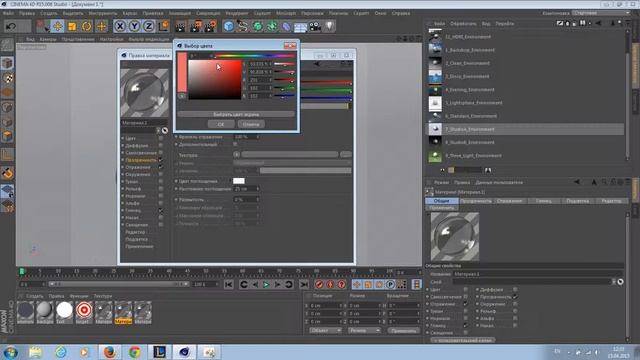Viewport: 640px width, 360px height.
Task: Open the Объект dropdown in Coordinates Manager
Action: [325, 330]
